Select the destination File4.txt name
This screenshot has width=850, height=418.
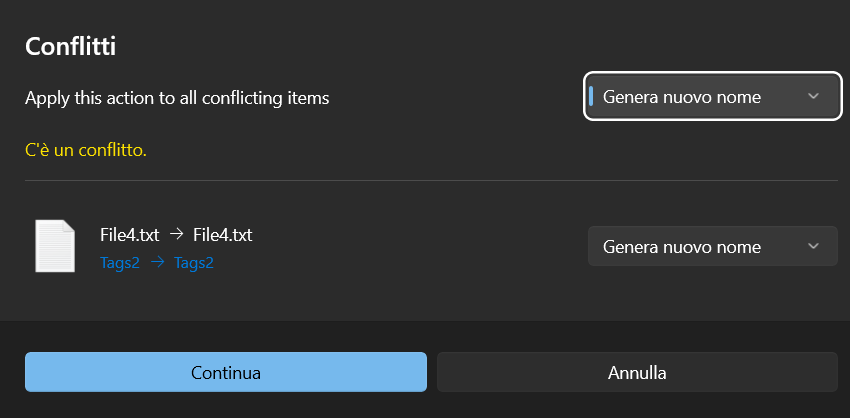tap(222, 235)
